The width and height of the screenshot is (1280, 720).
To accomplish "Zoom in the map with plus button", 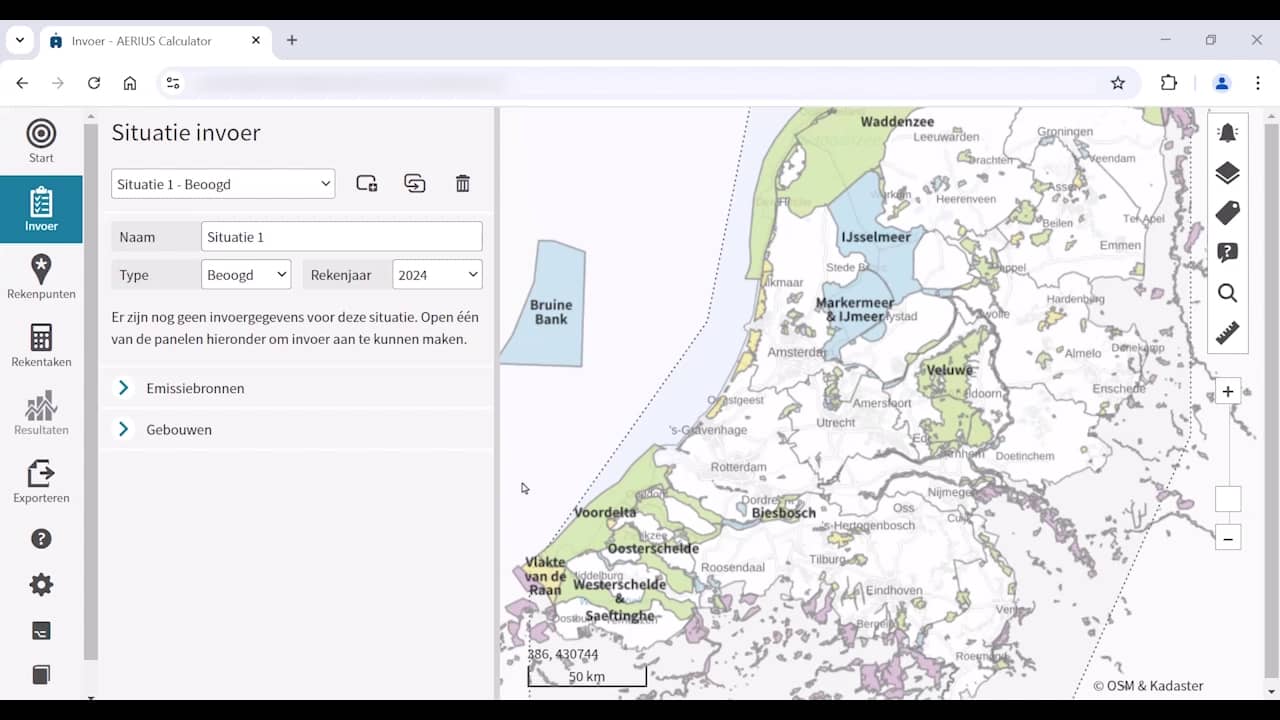I will click(x=1228, y=392).
